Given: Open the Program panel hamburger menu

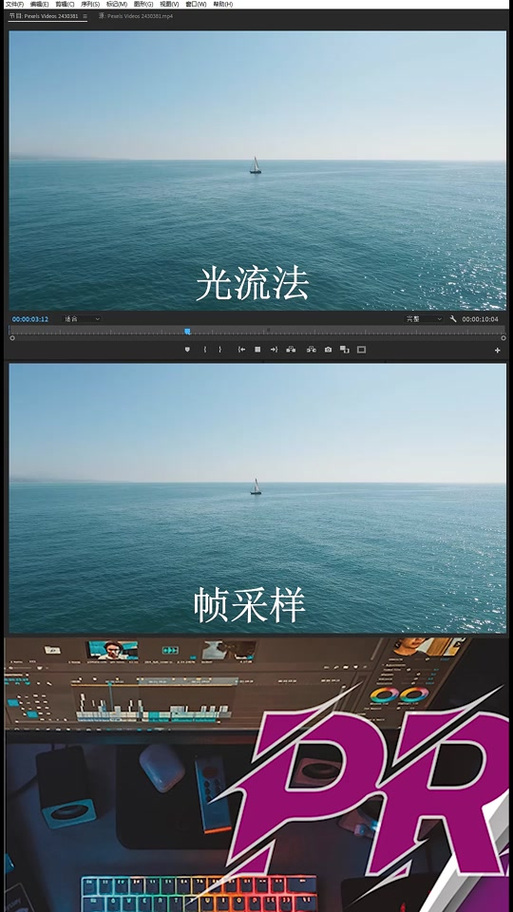Looking at the screenshot, I should [85, 16].
